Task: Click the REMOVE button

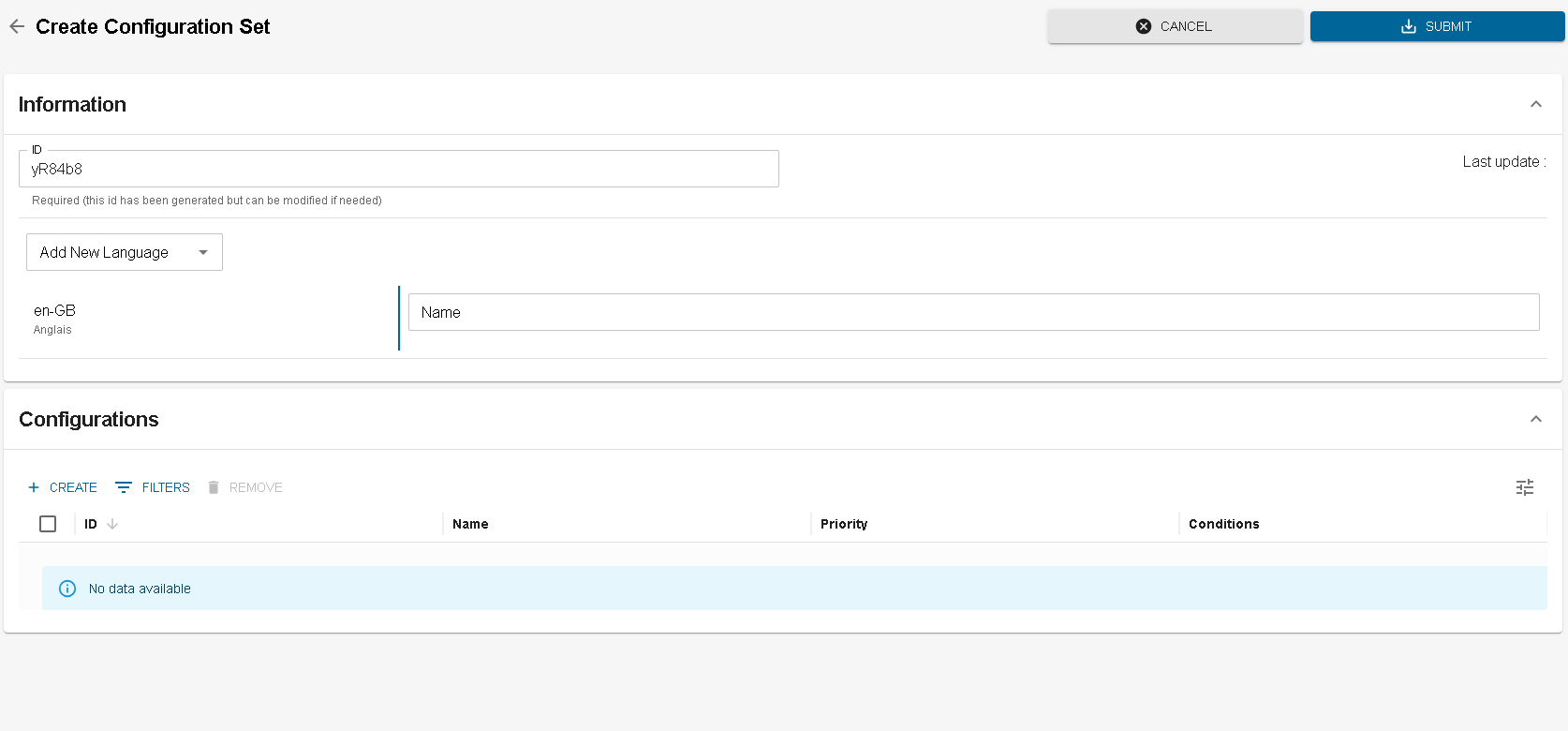Action: point(245,487)
